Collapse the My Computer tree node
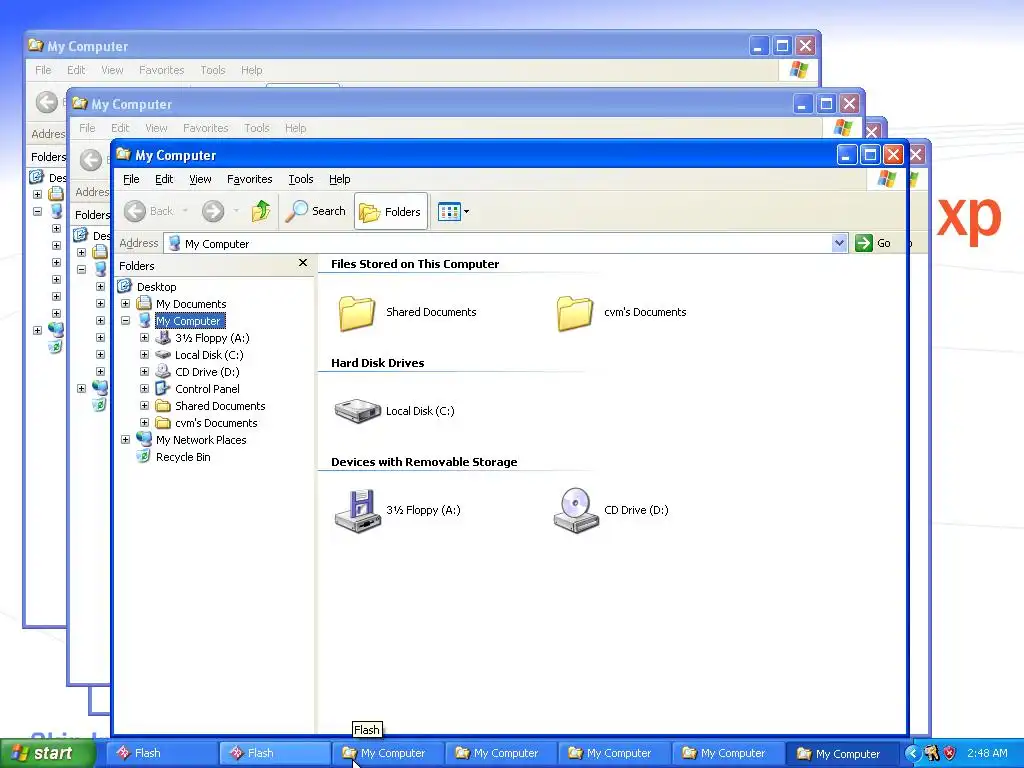 click(125, 321)
